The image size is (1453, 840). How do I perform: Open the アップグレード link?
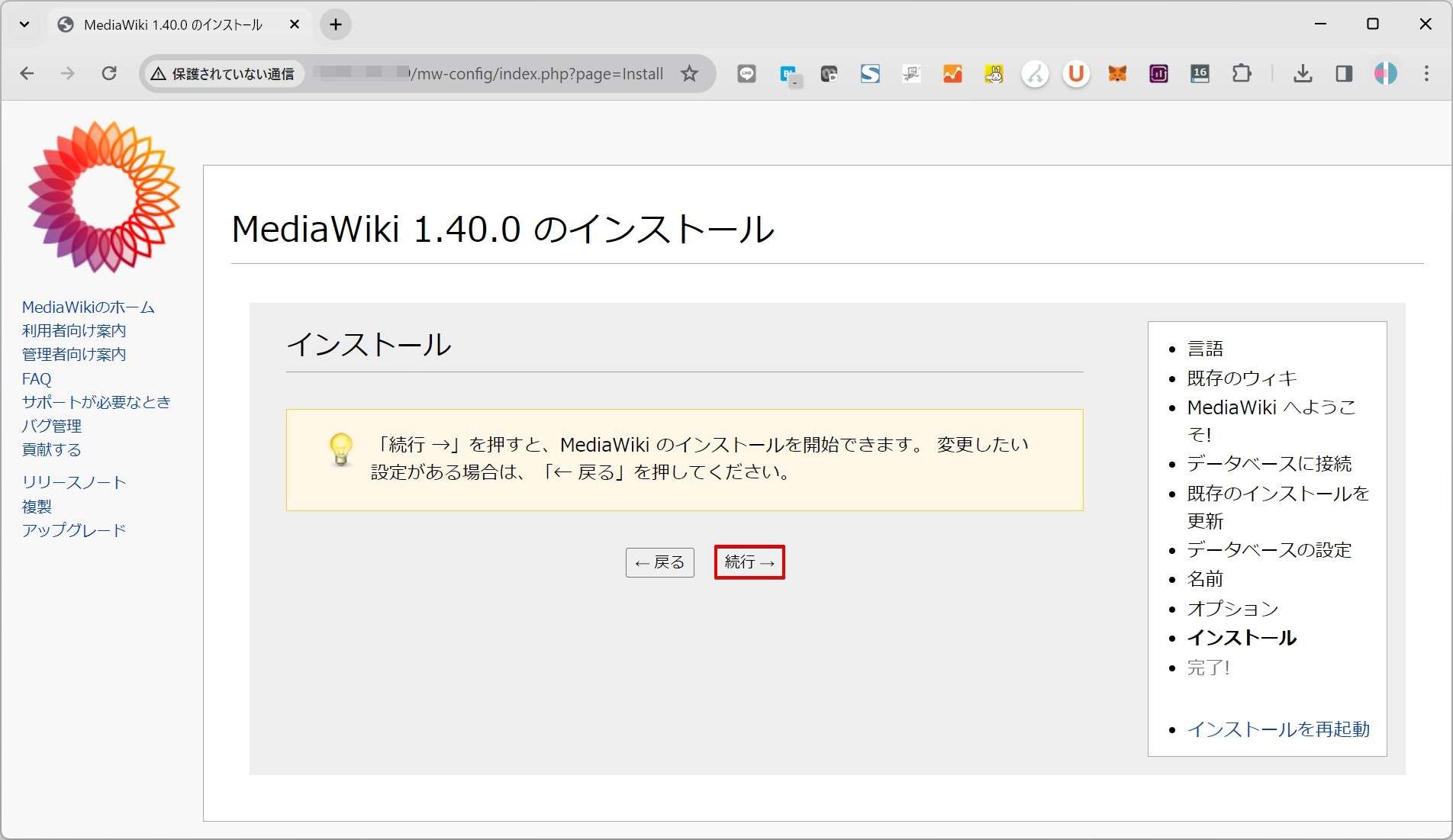coord(74,530)
